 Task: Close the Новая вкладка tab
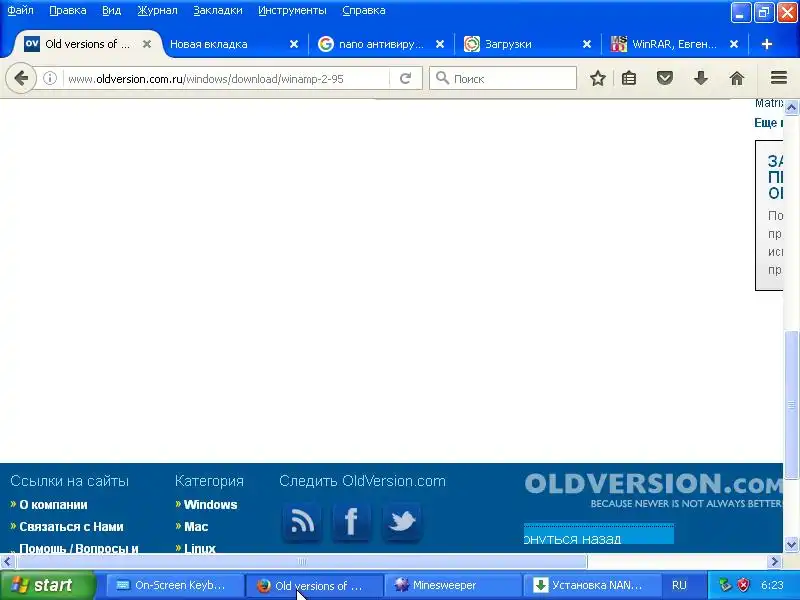[x=294, y=44]
